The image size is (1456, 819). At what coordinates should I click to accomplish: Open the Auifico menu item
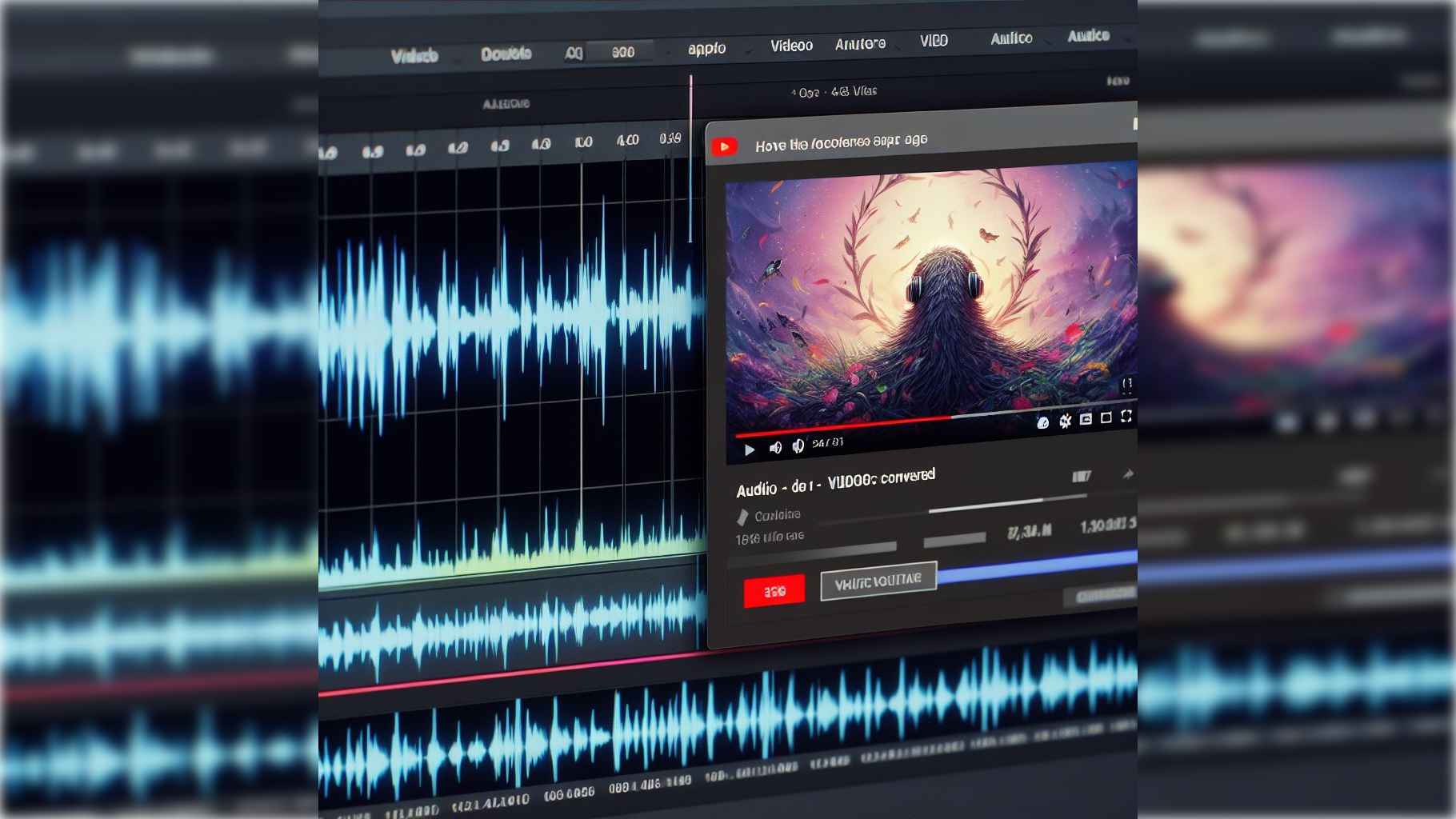tap(1011, 38)
